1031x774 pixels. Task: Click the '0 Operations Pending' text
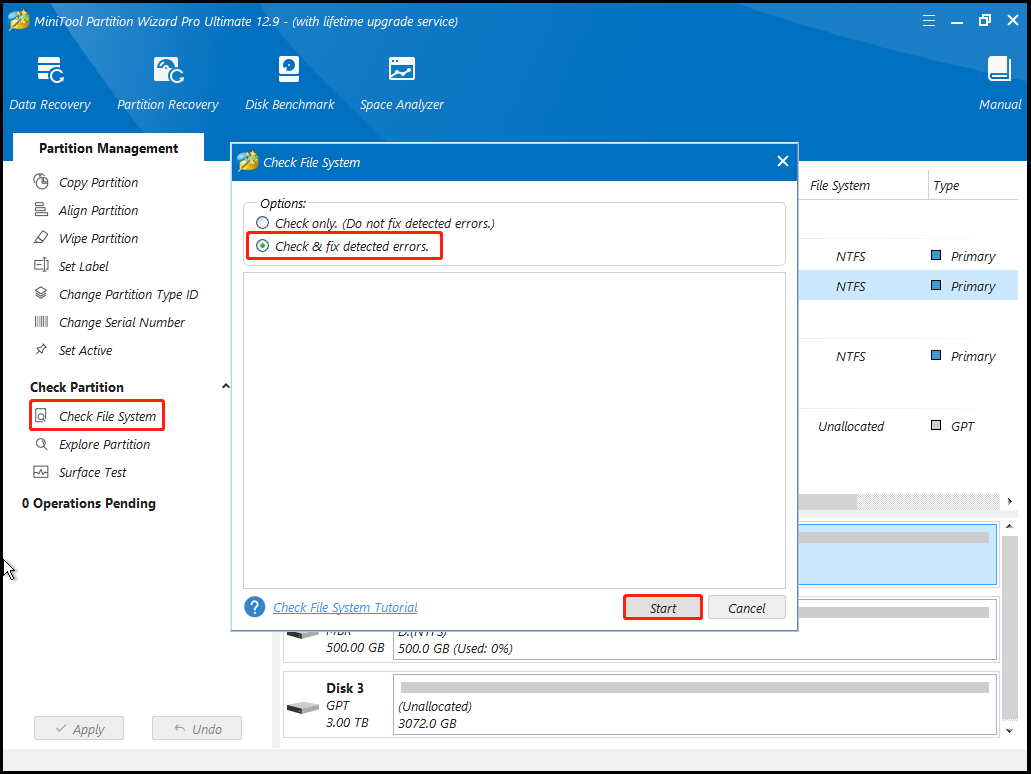pos(89,503)
